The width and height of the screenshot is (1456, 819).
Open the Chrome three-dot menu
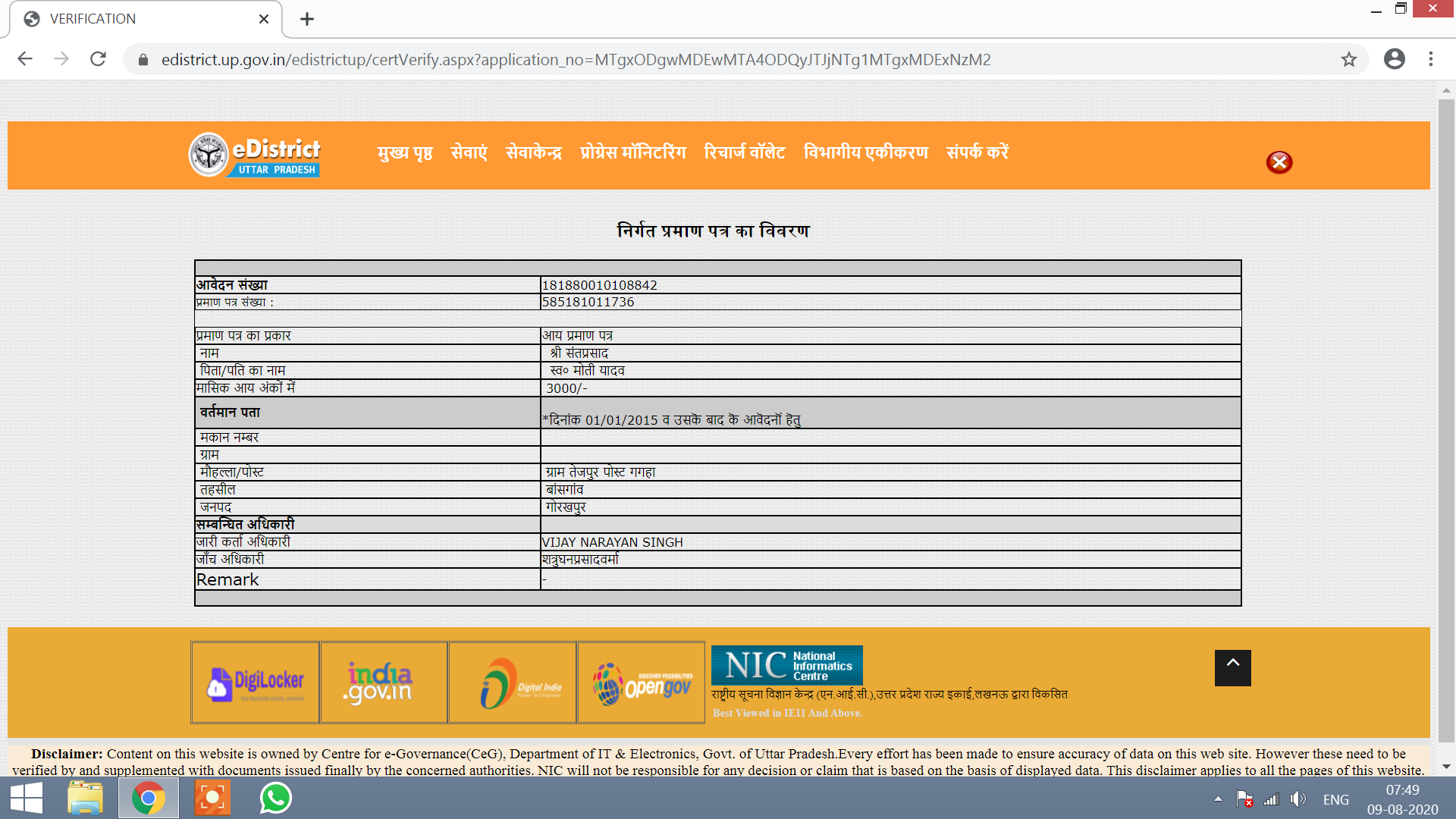[1431, 59]
